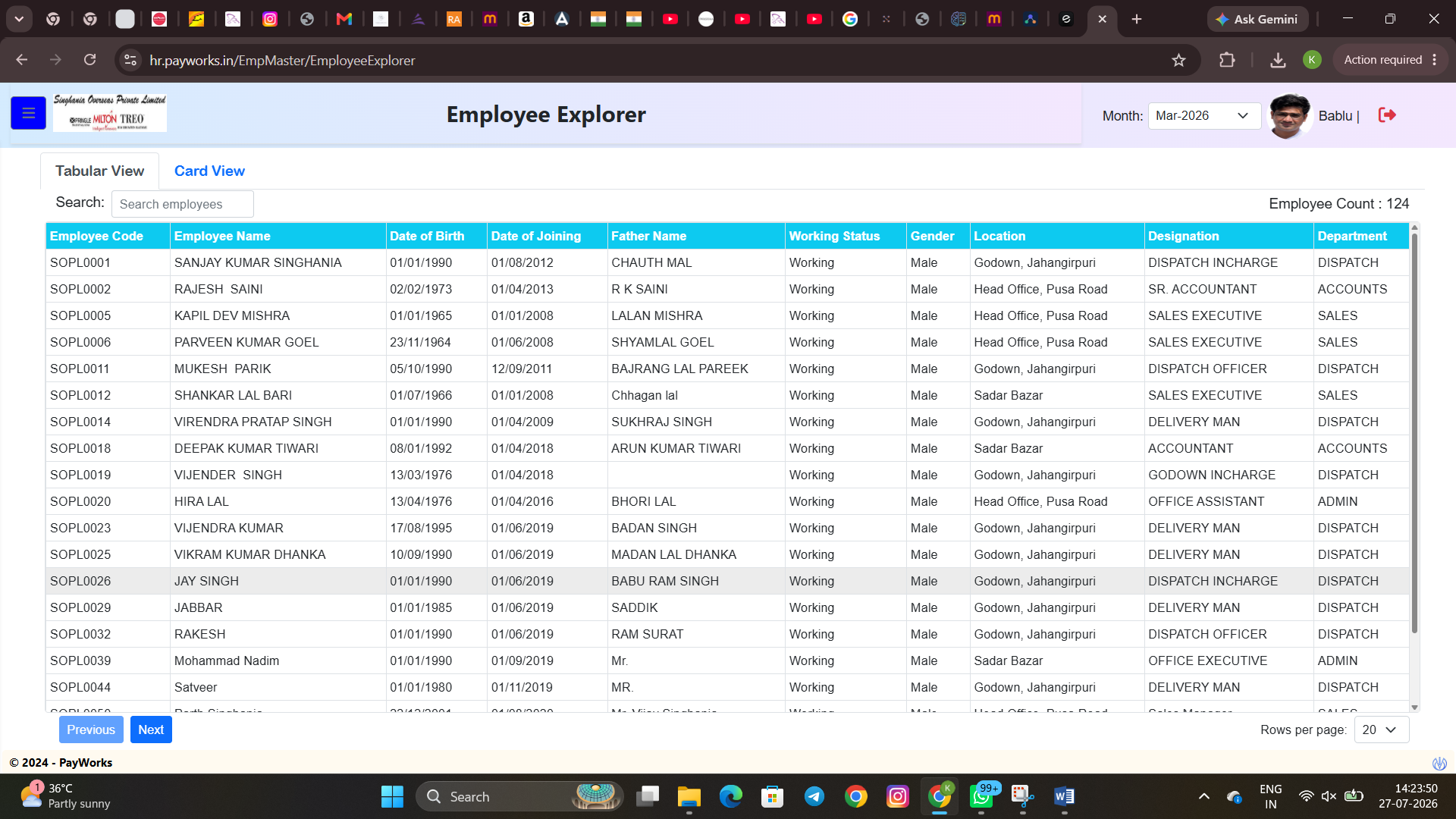Open browser extensions puzzle icon

[1227, 60]
